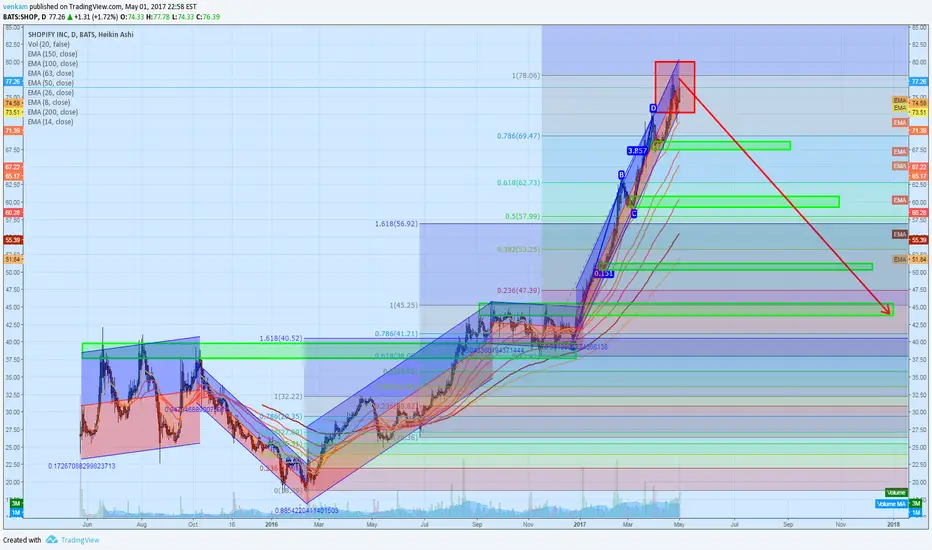Click the '1.618(56.92)' extension label
The image size is (932, 550).
tap(396, 224)
